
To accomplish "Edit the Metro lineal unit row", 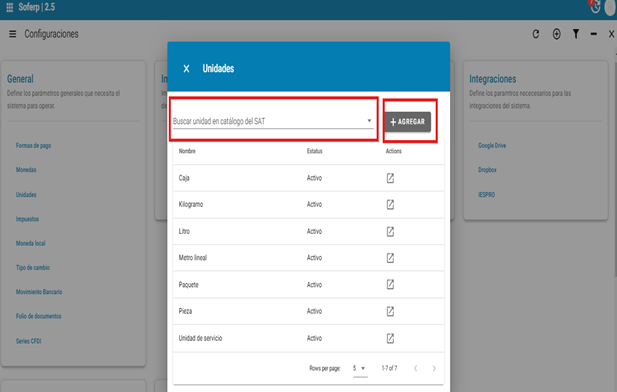I will [x=390, y=258].
